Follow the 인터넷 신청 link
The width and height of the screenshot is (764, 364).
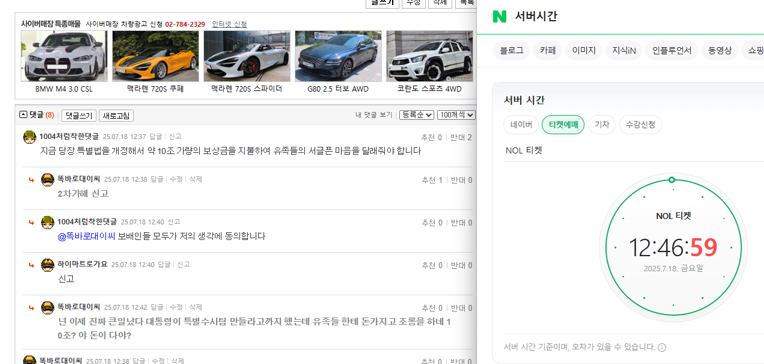pyautogui.click(x=229, y=24)
